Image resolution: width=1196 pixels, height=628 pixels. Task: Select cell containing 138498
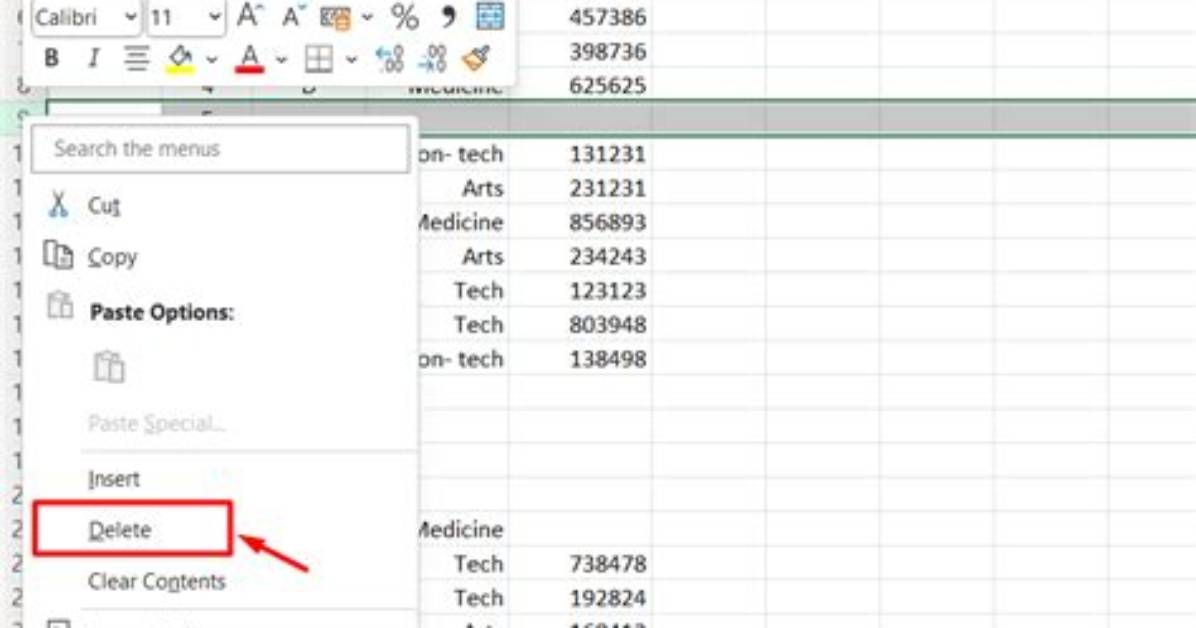tap(580, 359)
